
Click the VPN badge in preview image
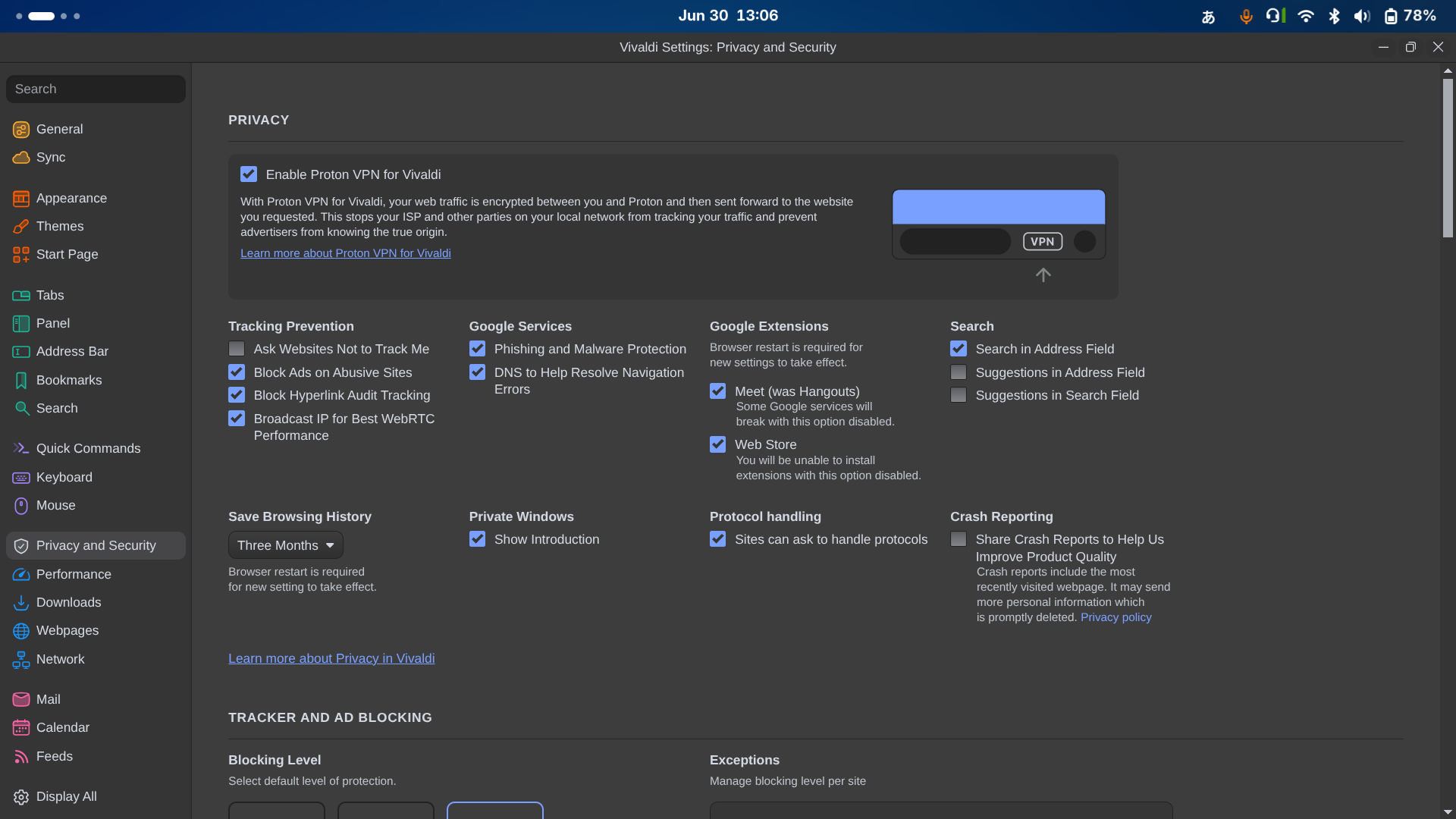tap(1043, 241)
